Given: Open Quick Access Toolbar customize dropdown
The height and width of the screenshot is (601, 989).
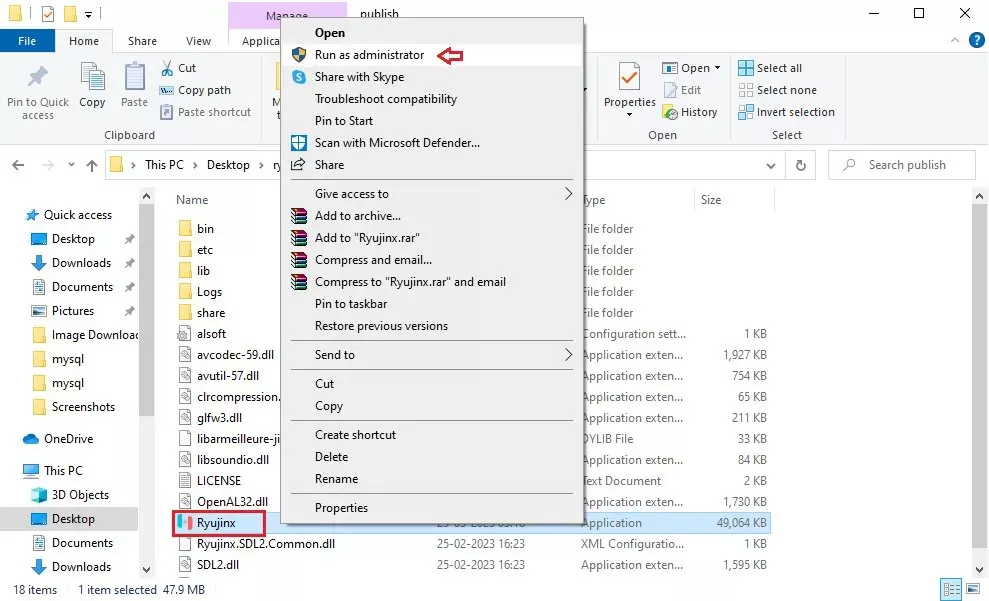Looking at the screenshot, I should pos(88,14).
